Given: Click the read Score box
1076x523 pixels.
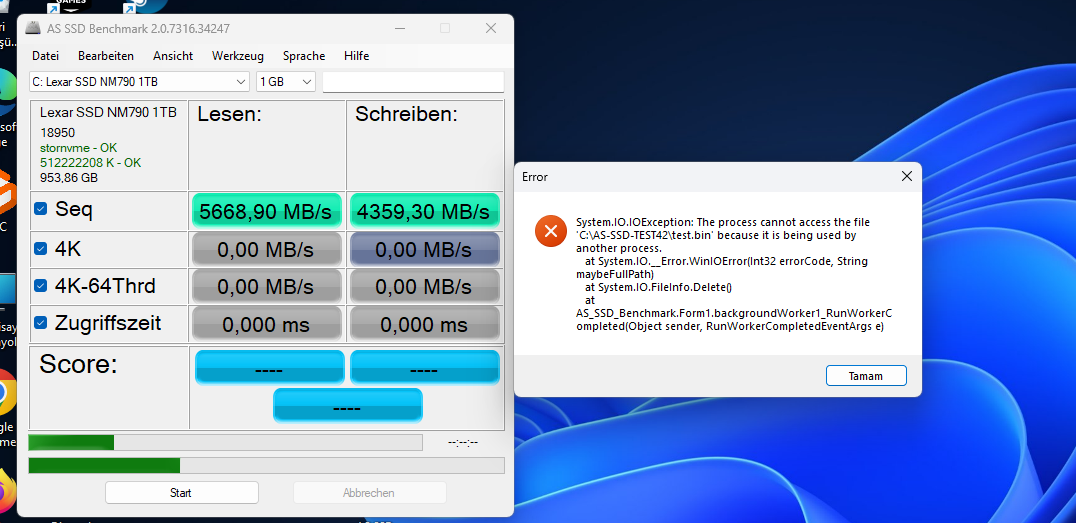Looking at the screenshot, I should click(270, 367).
